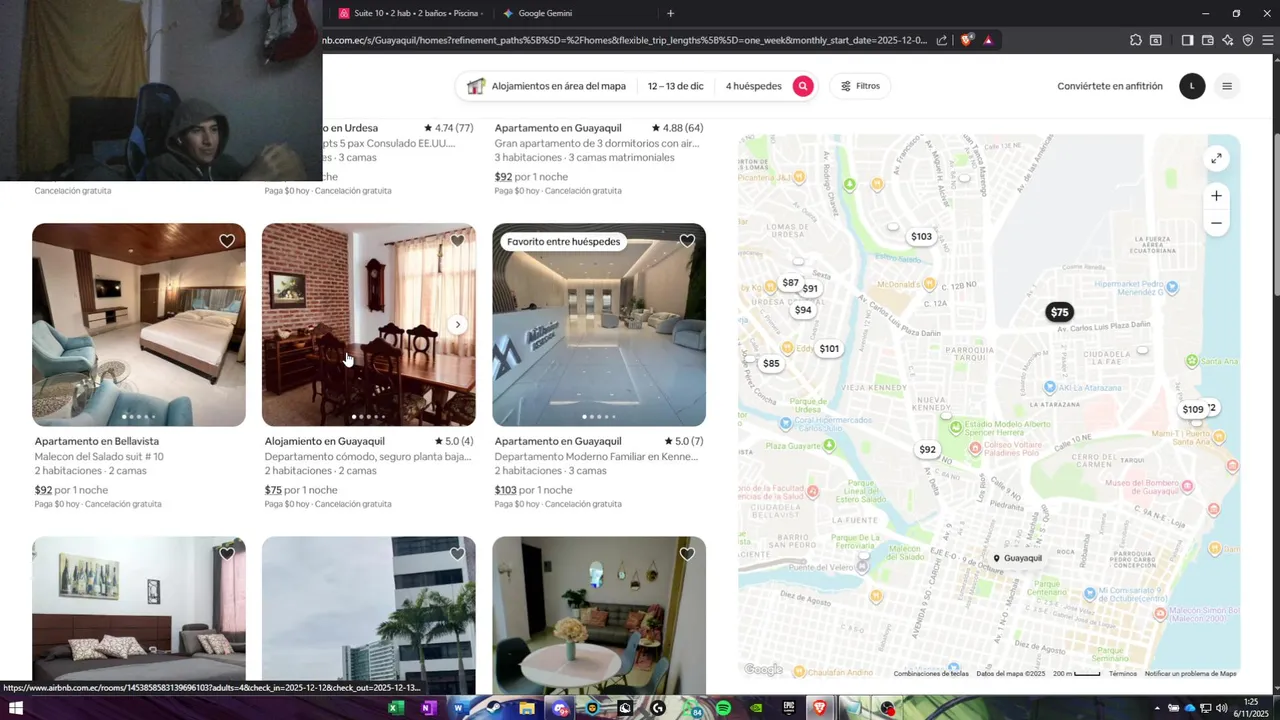Viewport: 1280px width, 720px height.
Task: Open Epic Games launcher from taskbar
Action: [788, 708]
